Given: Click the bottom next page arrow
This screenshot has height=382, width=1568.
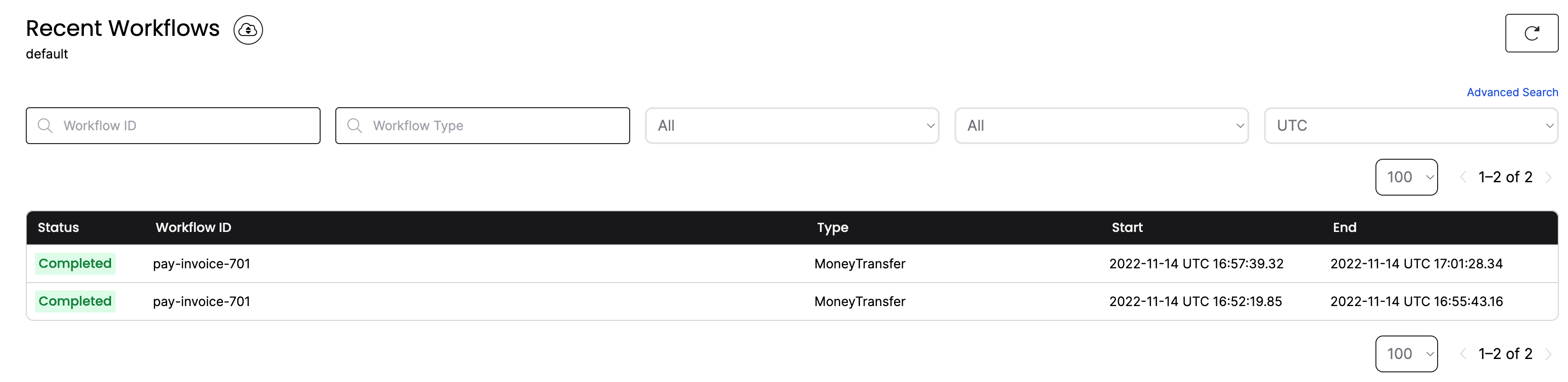Looking at the screenshot, I should pos(1548,353).
